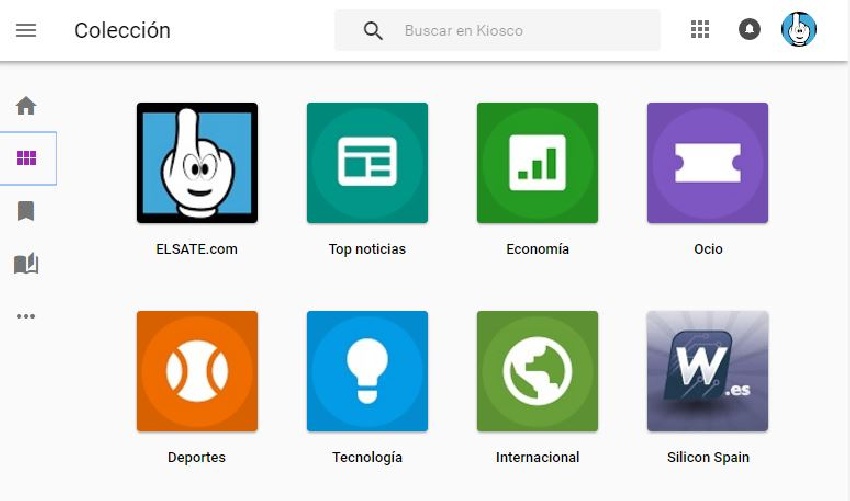
Task: Click the Top noticias label
Action: [367, 249]
